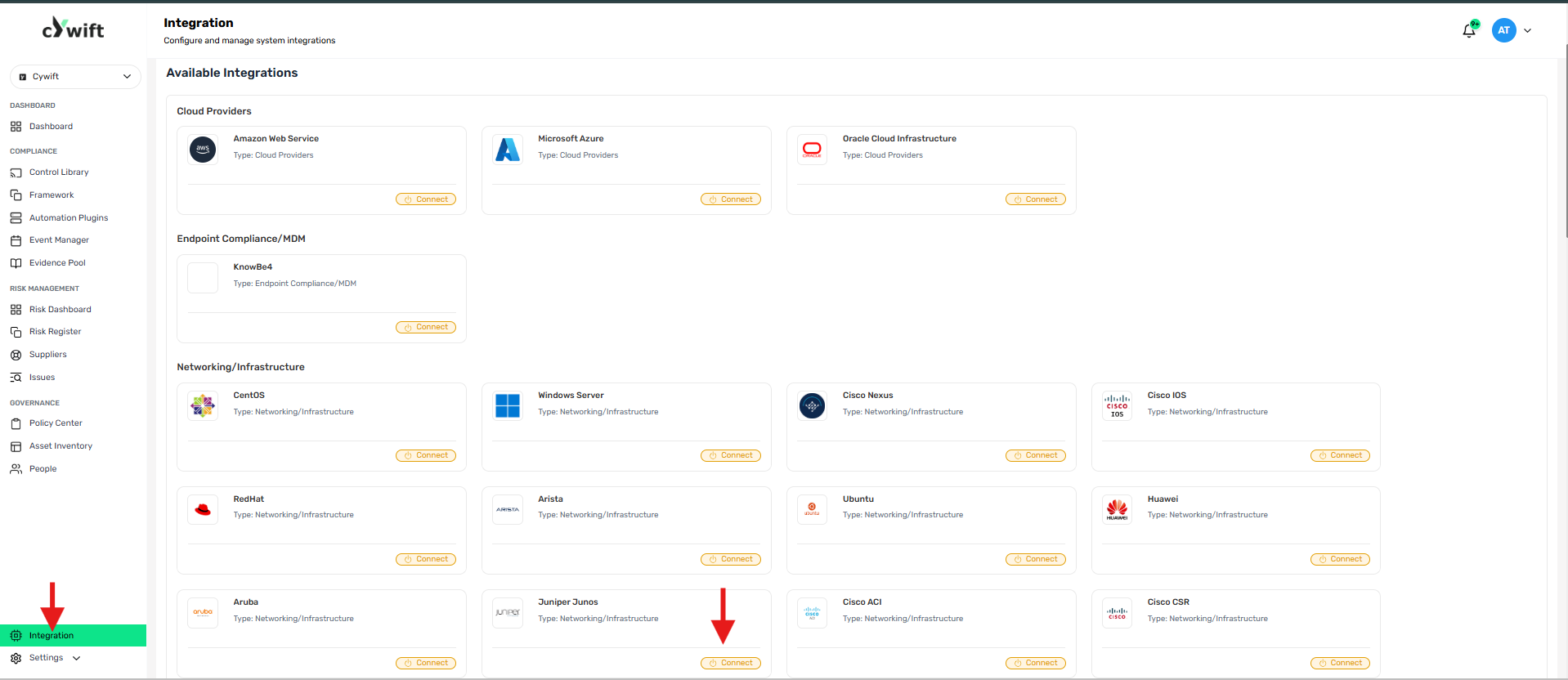Open Policy Center
This screenshot has width=1568, height=680.
(x=56, y=423)
